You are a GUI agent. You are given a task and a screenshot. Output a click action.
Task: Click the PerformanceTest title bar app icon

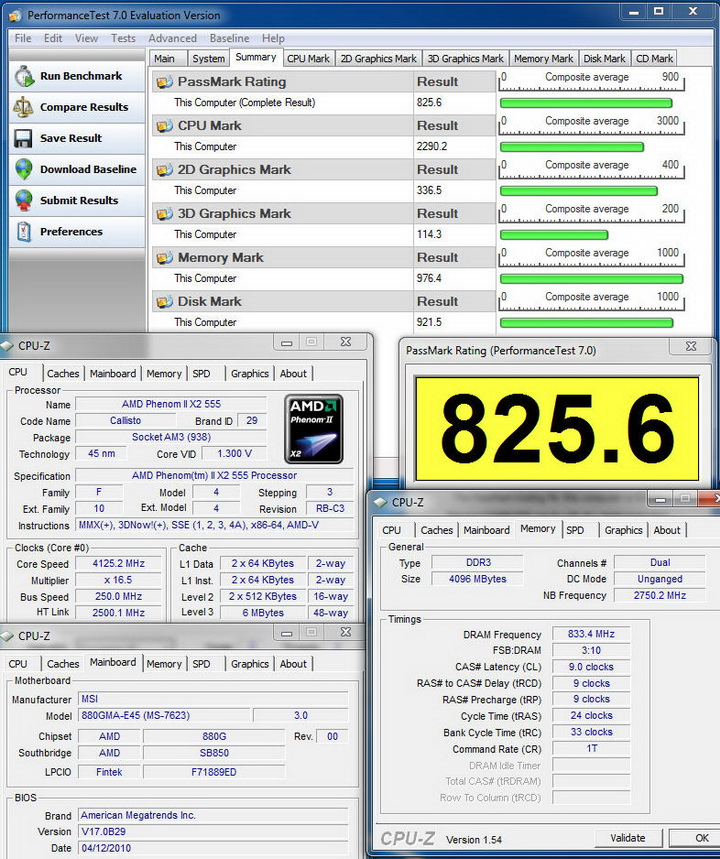pos(17,15)
